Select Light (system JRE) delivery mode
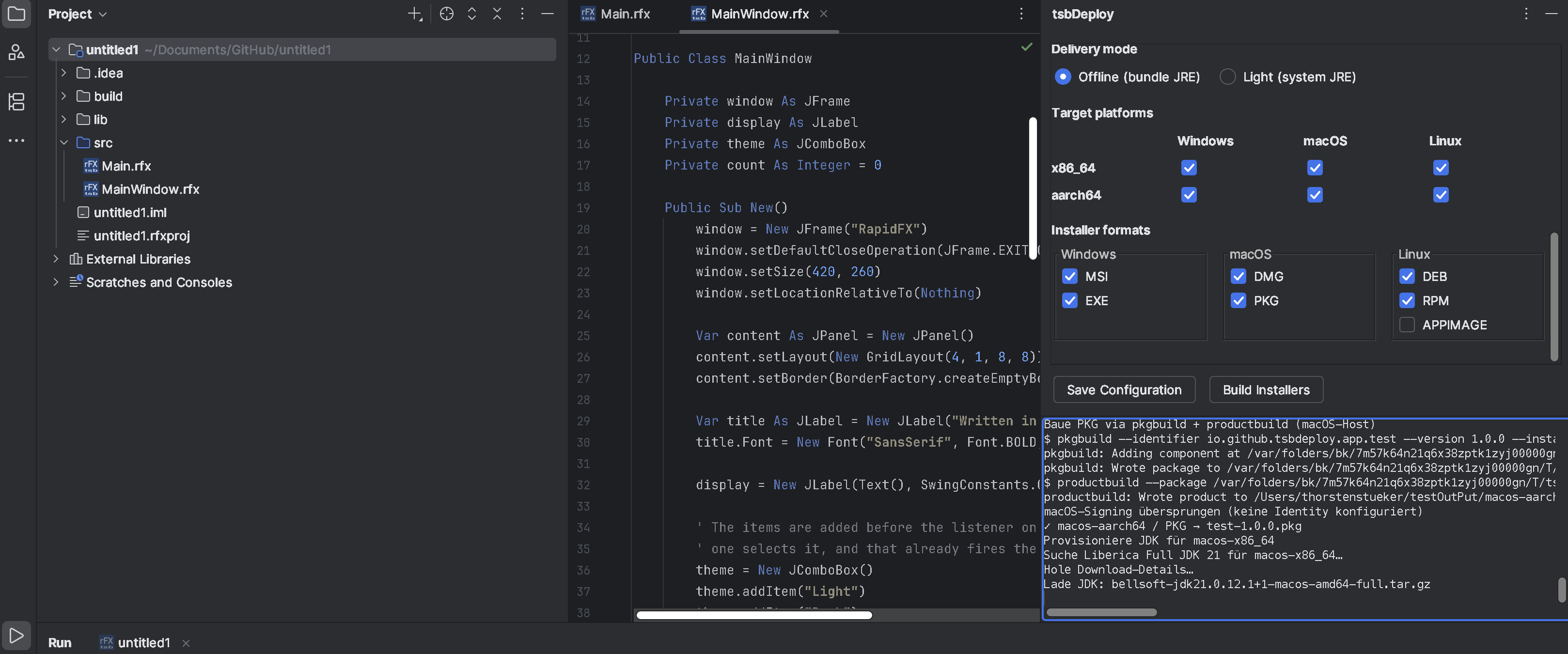This screenshot has width=1568, height=654. point(1227,77)
